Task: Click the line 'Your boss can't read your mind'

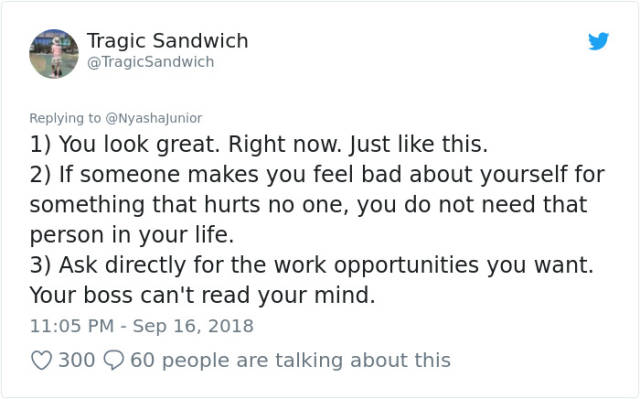Action: click(202, 295)
